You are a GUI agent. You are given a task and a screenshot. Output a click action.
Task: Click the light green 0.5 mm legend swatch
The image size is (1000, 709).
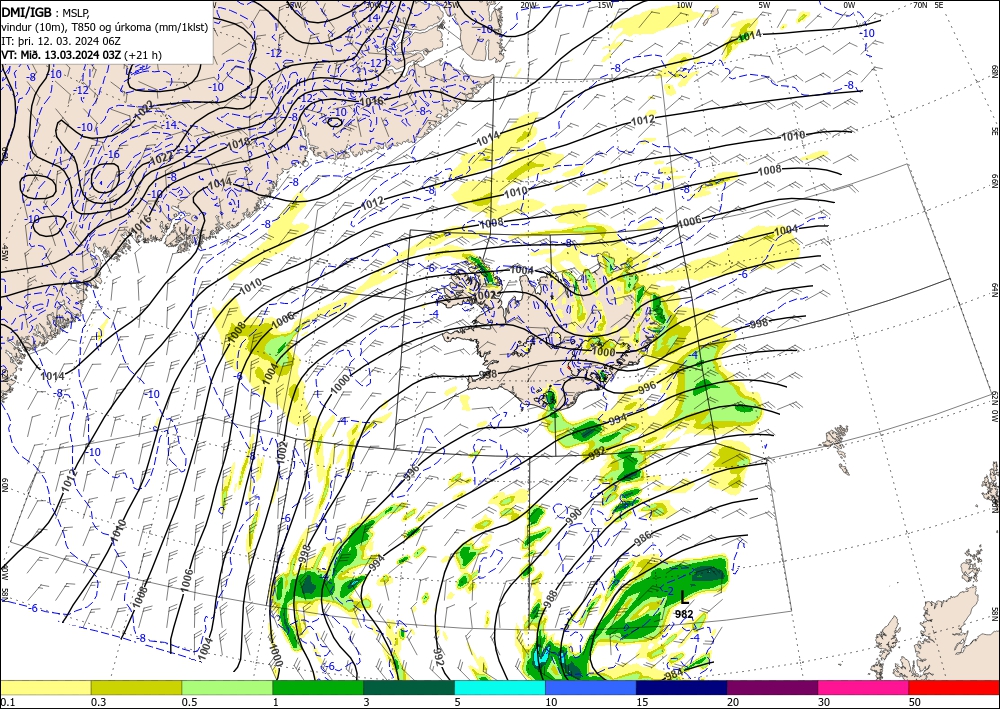(x=227, y=687)
